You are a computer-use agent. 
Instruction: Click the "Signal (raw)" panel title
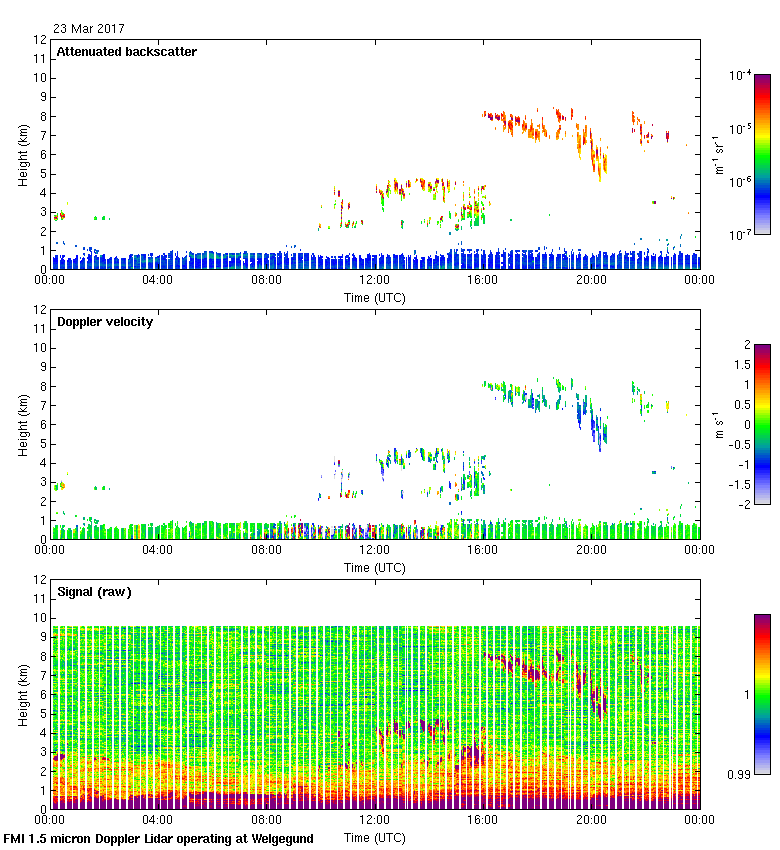[x=94, y=592]
